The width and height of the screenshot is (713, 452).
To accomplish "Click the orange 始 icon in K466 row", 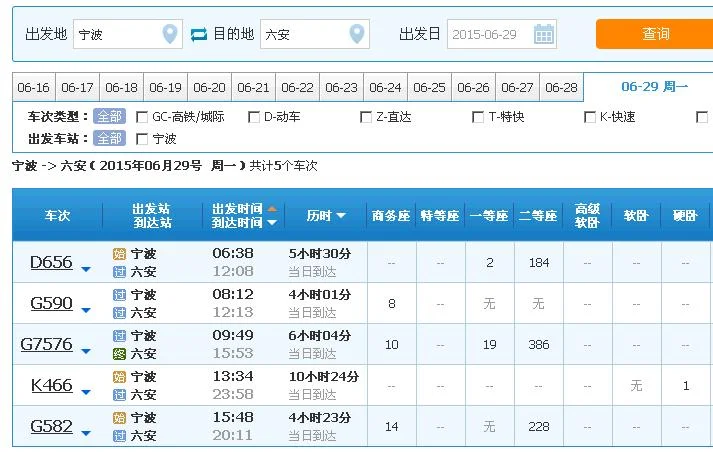I will (119, 377).
